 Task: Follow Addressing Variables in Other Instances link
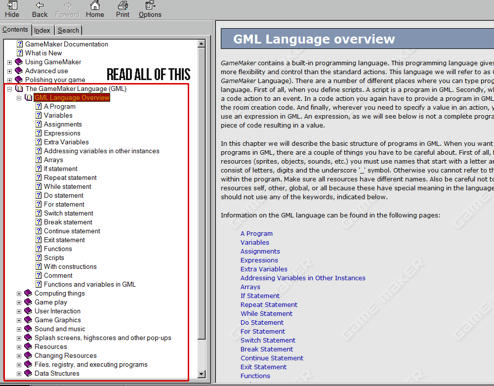click(303, 278)
